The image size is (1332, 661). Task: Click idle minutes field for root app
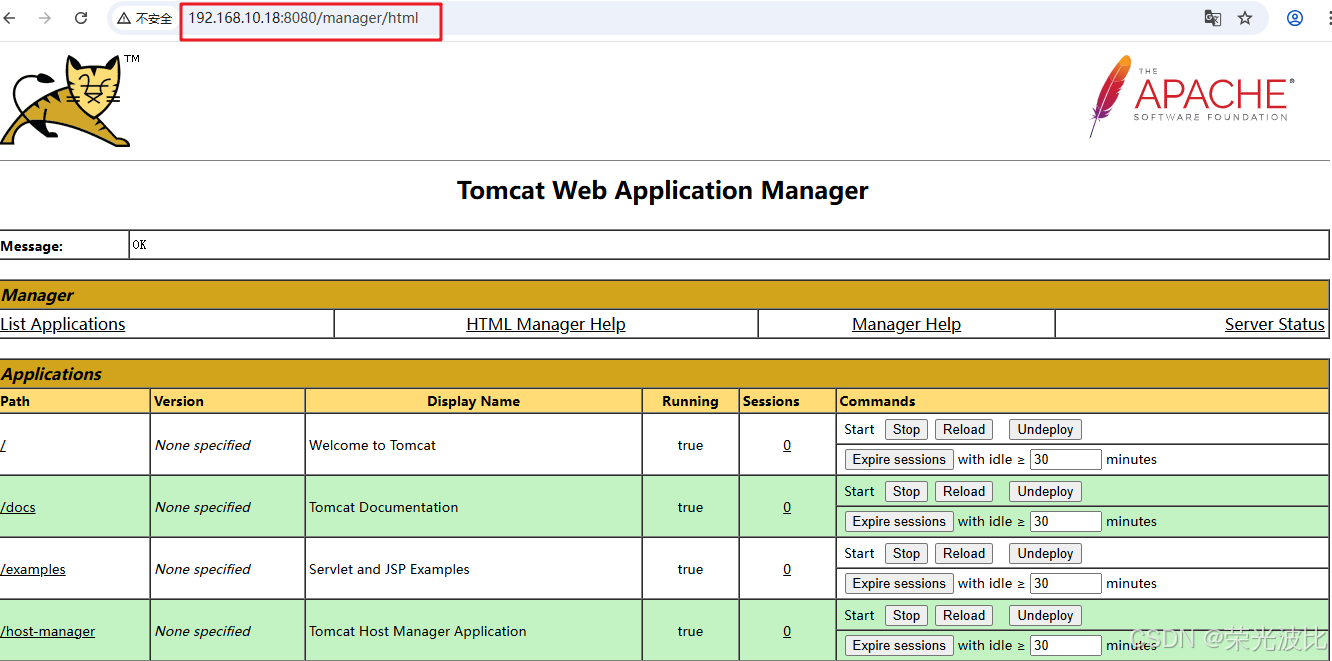[x=1065, y=459]
